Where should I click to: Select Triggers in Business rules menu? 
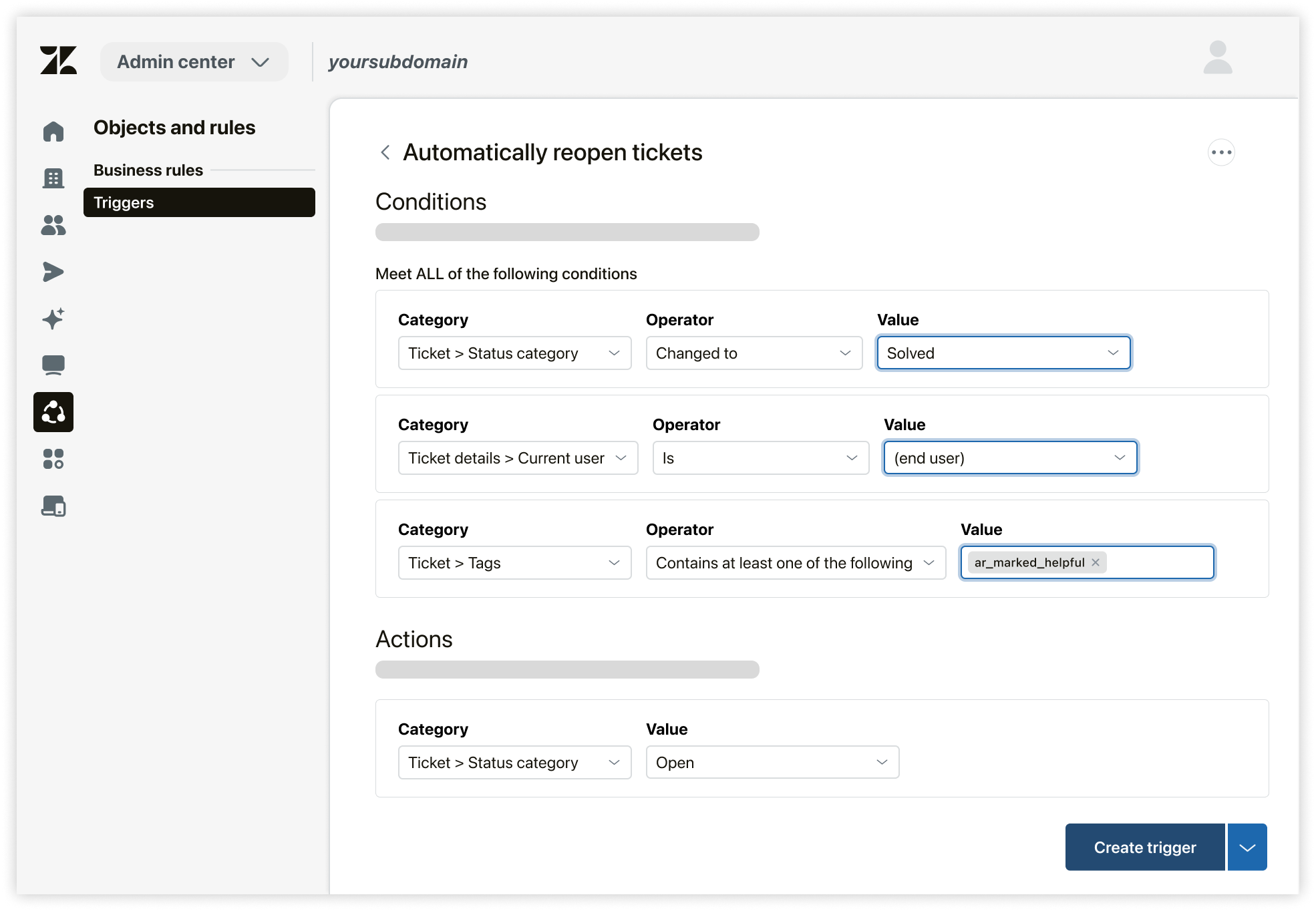point(199,202)
